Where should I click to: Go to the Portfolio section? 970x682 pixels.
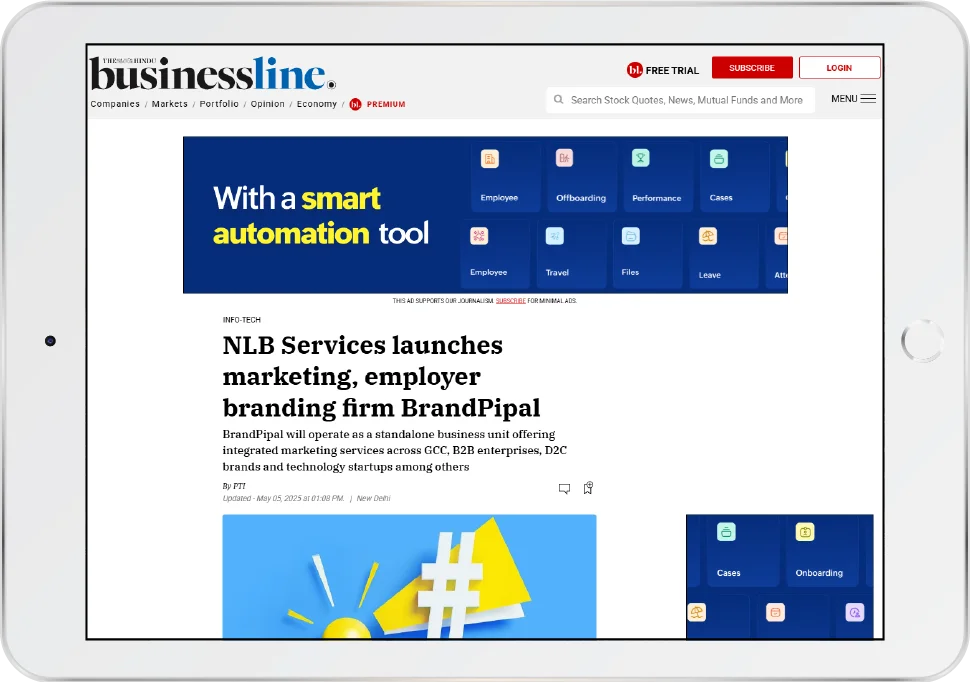click(x=219, y=104)
